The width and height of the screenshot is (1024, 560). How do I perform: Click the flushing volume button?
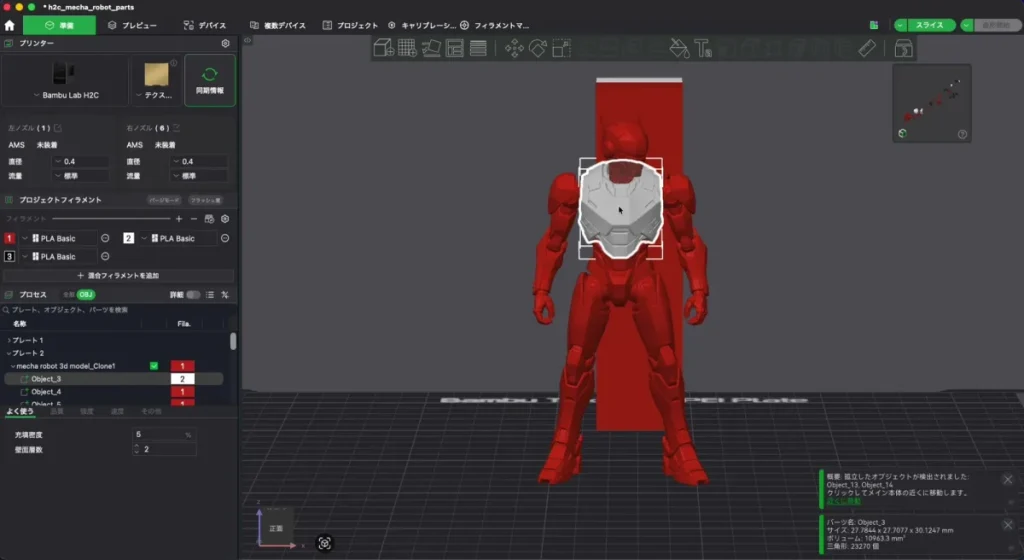point(205,200)
